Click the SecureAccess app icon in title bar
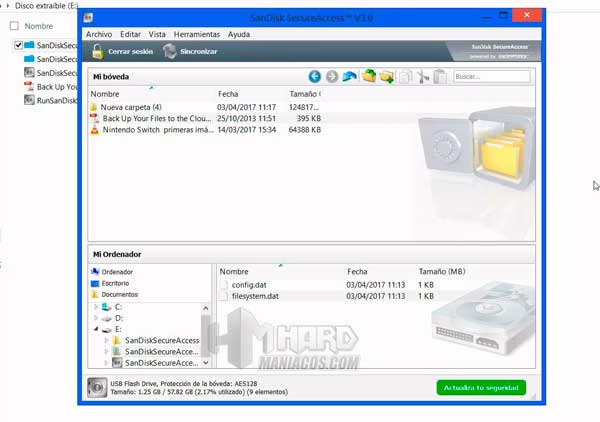Viewport: 600px width, 422px height. coord(88,18)
